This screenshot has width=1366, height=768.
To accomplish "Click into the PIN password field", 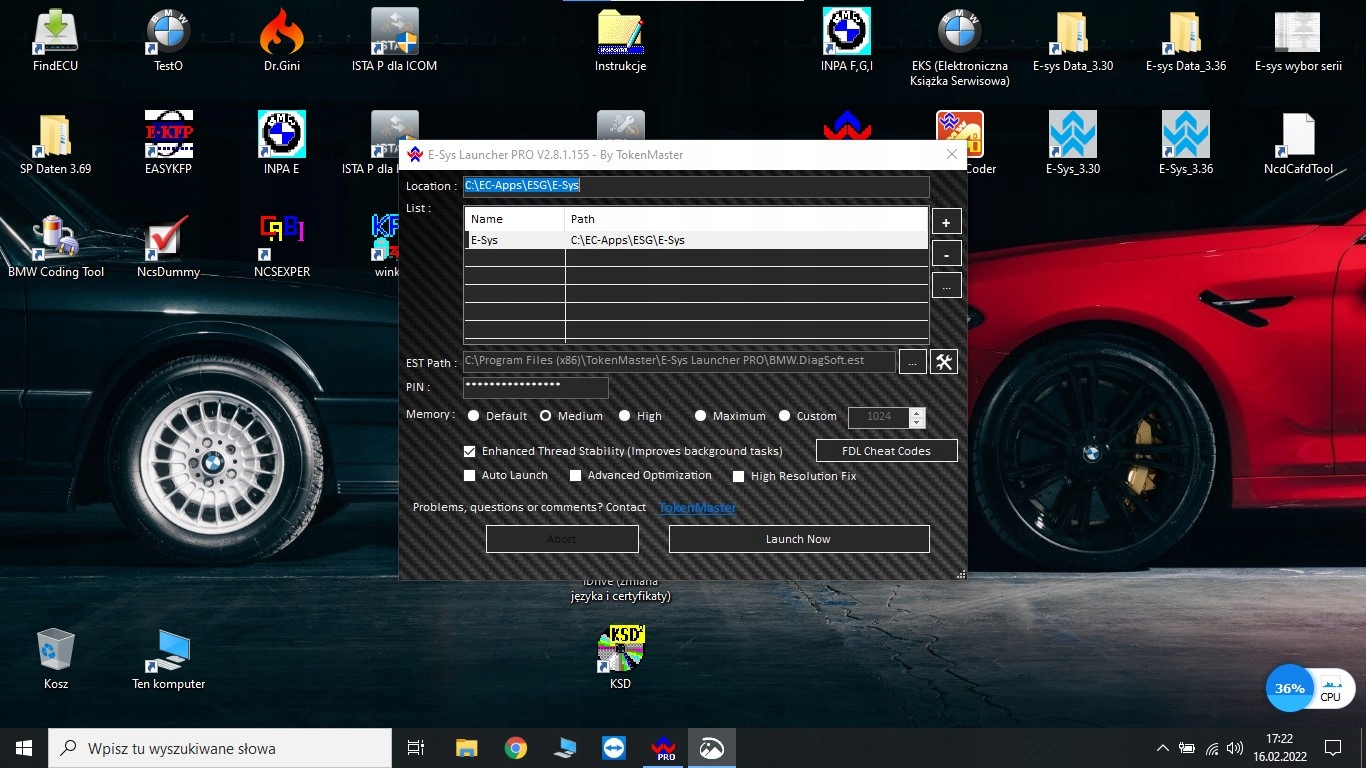I will click(535, 387).
